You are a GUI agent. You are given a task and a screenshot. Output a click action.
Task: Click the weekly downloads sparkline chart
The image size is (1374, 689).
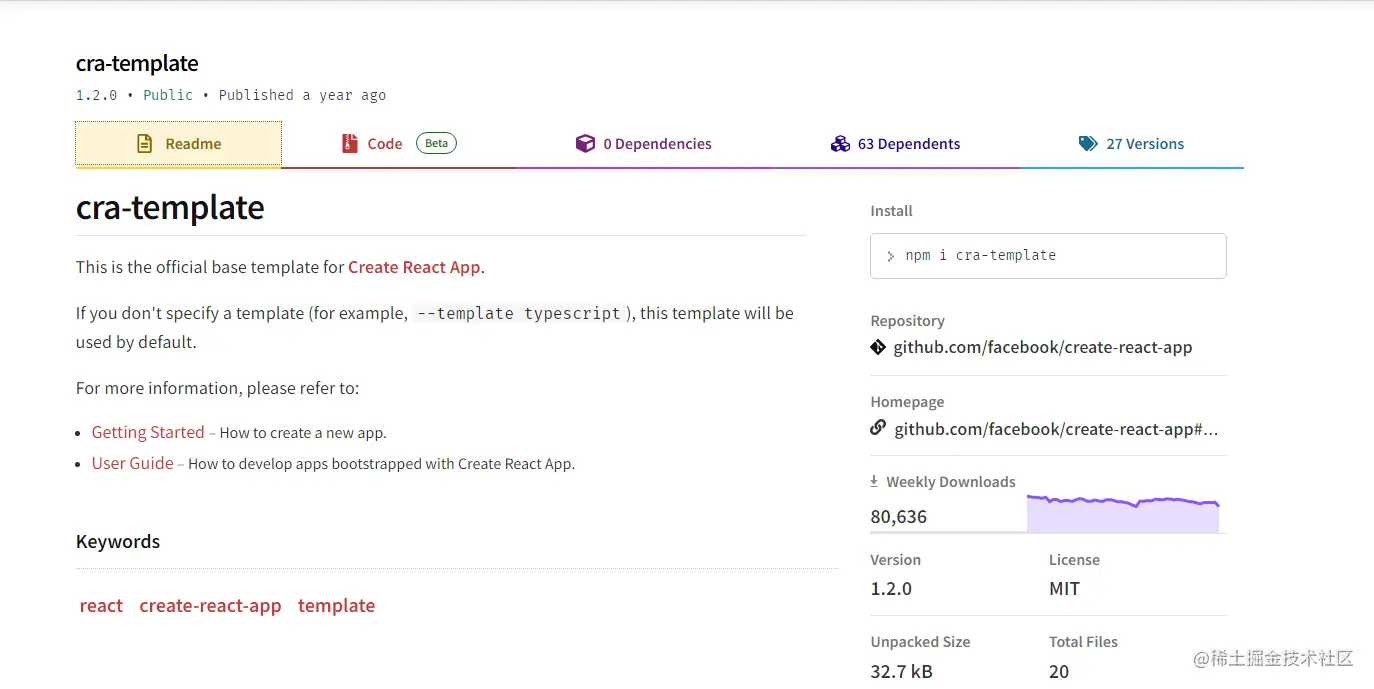1123,514
